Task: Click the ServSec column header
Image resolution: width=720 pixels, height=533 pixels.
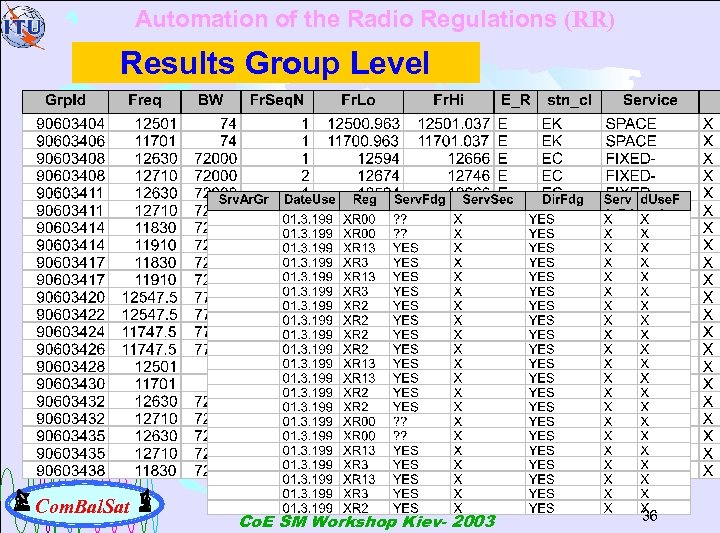Action: [x=488, y=200]
